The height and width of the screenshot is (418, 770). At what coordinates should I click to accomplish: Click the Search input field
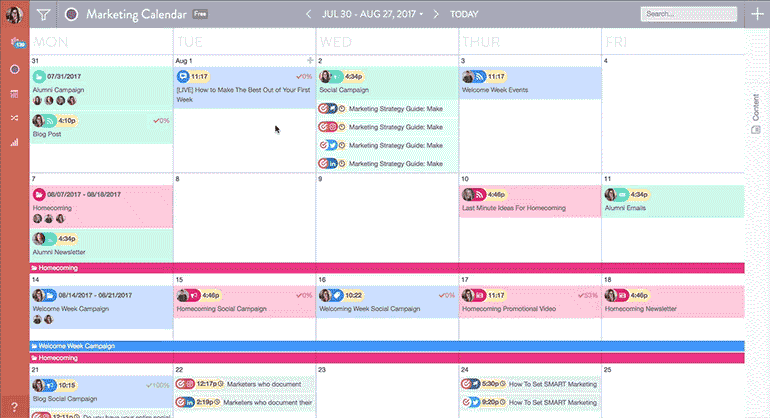689,14
